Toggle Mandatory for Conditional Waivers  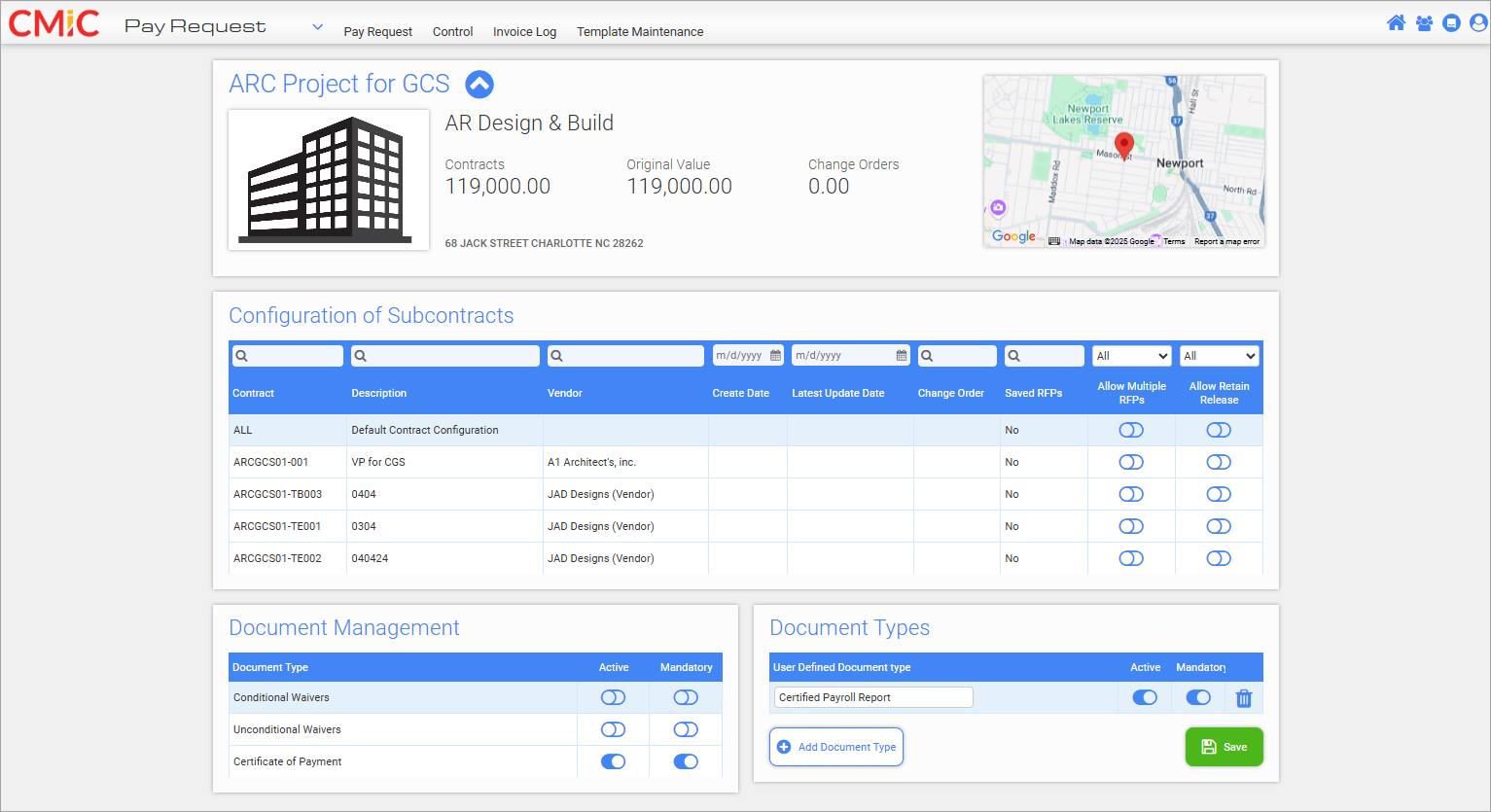click(686, 697)
